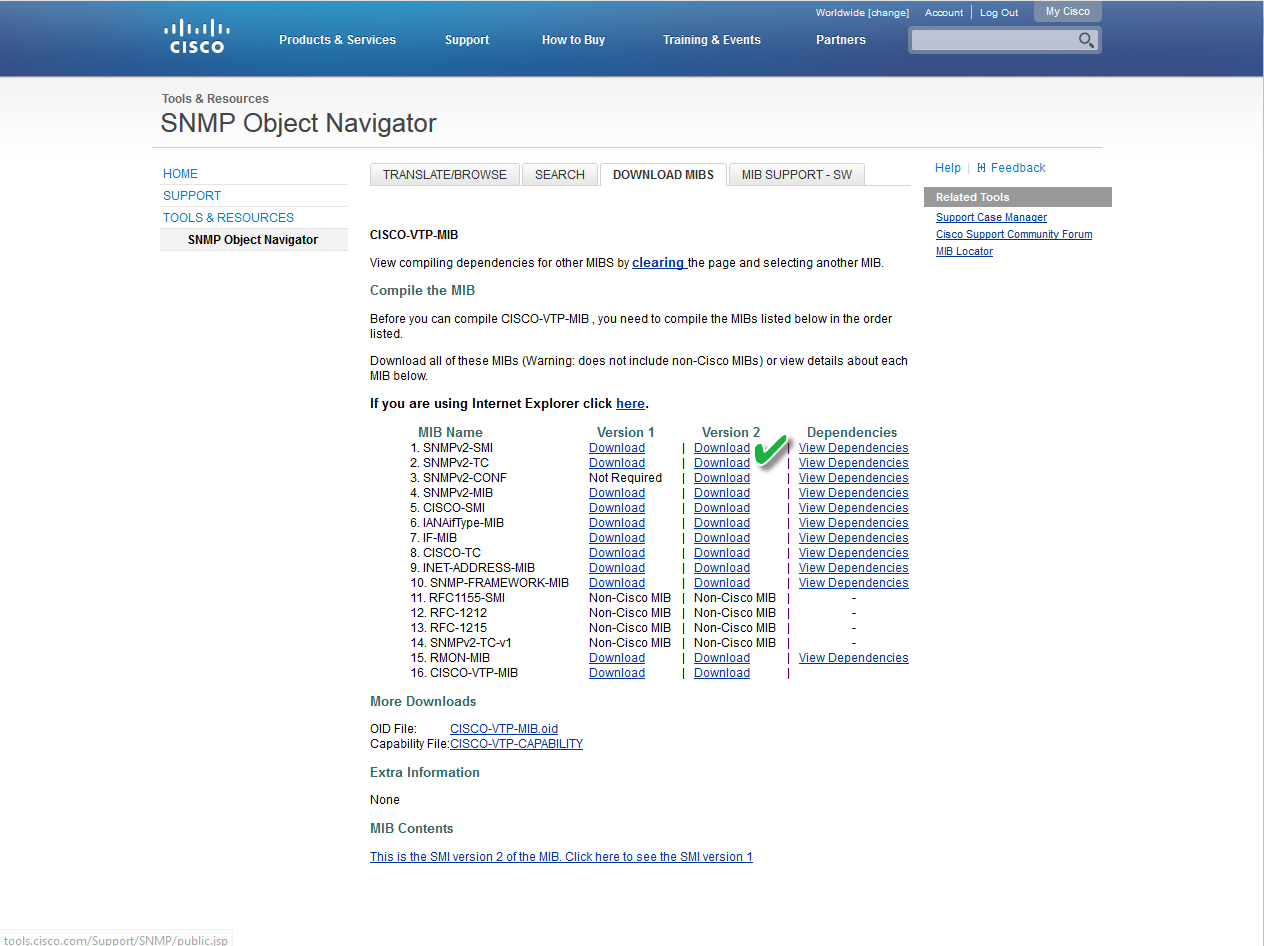The image size is (1264, 946).
Task: View Dependencies for SNMPv2-SMI
Action: [854, 448]
